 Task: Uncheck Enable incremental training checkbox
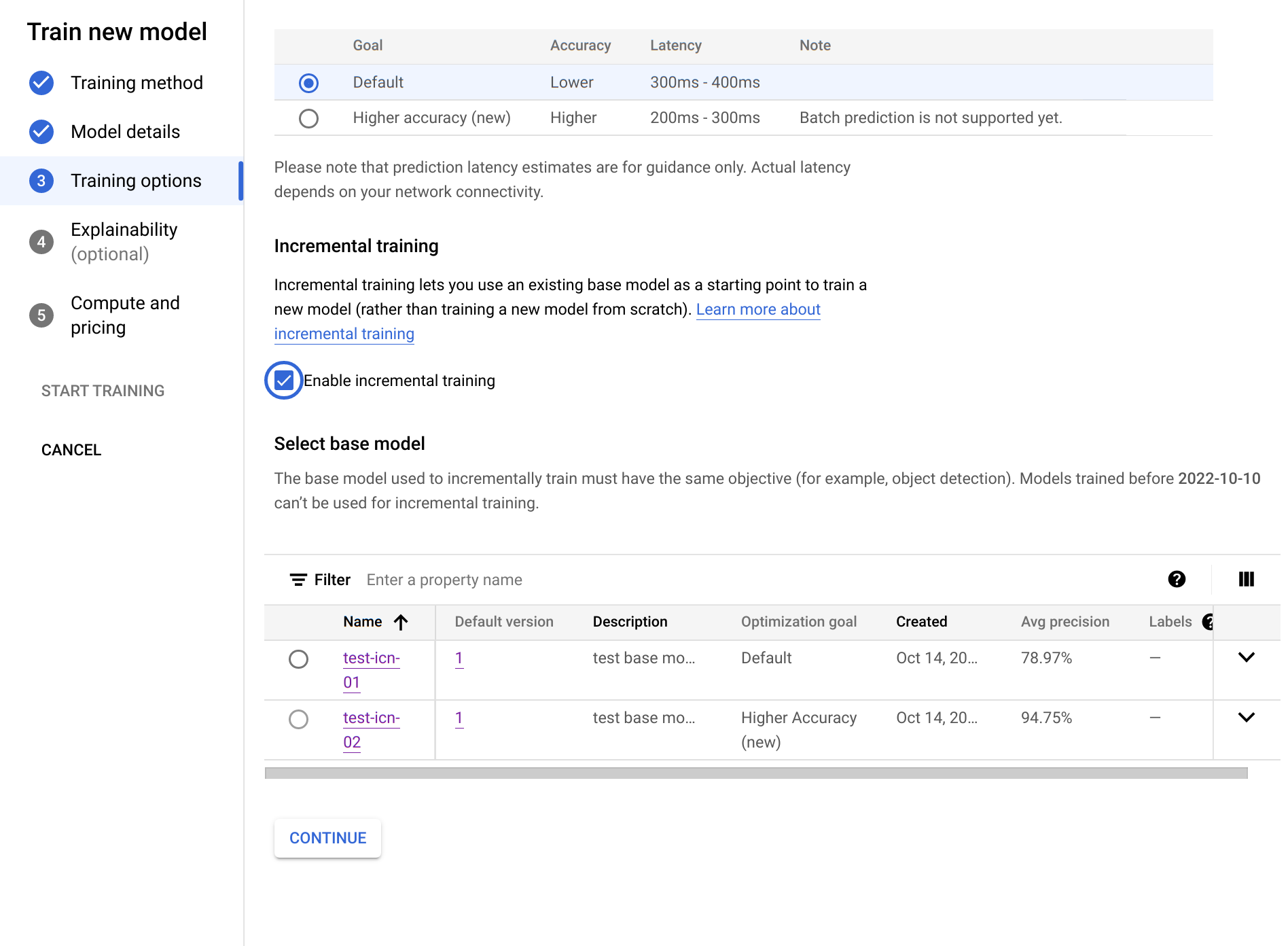pos(284,381)
